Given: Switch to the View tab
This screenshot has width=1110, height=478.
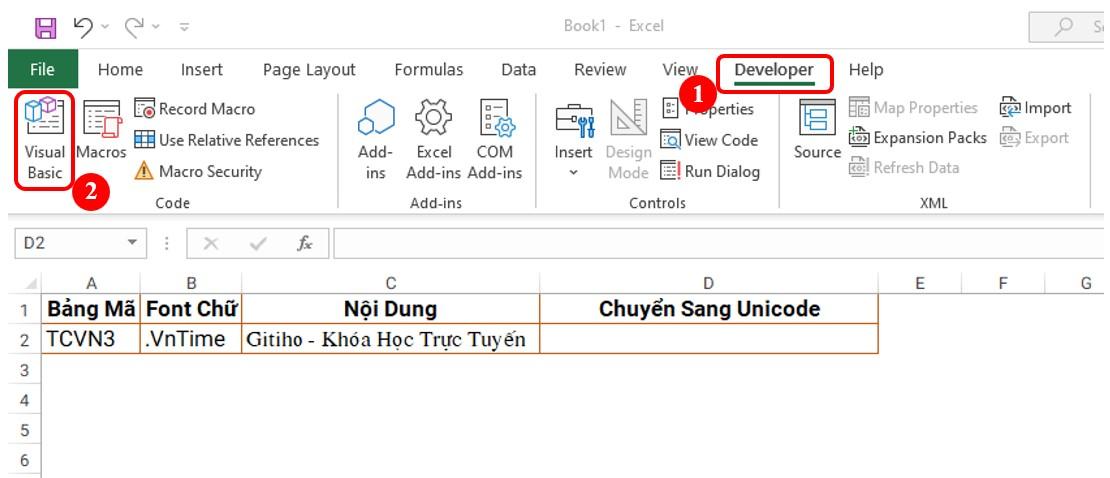Looking at the screenshot, I should tap(680, 69).
